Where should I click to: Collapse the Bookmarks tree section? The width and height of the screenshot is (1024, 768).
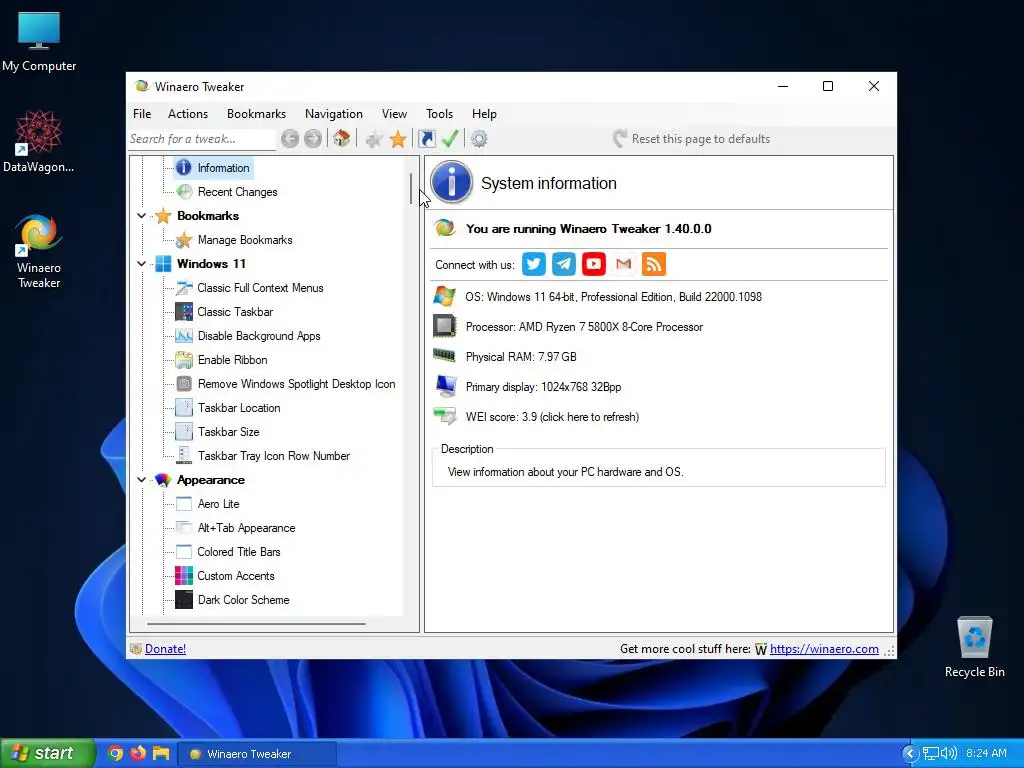click(141, 216)
